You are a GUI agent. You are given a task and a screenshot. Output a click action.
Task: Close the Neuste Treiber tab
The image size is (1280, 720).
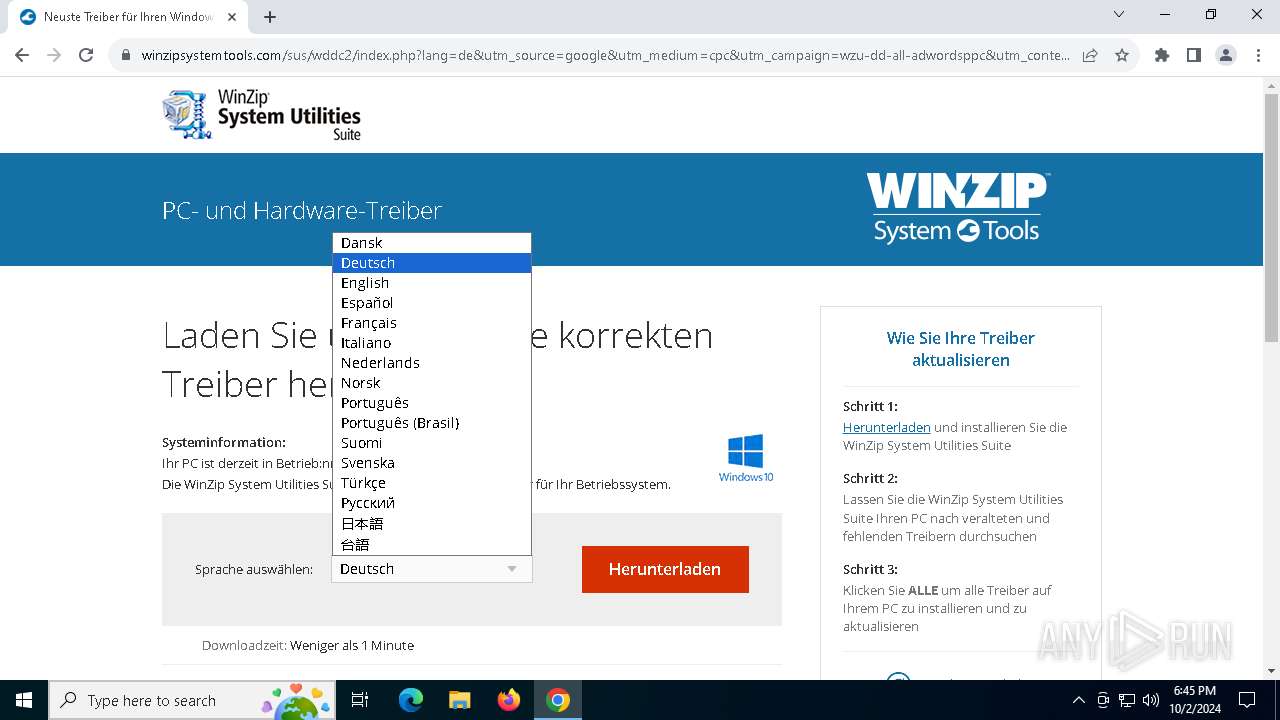233,17
